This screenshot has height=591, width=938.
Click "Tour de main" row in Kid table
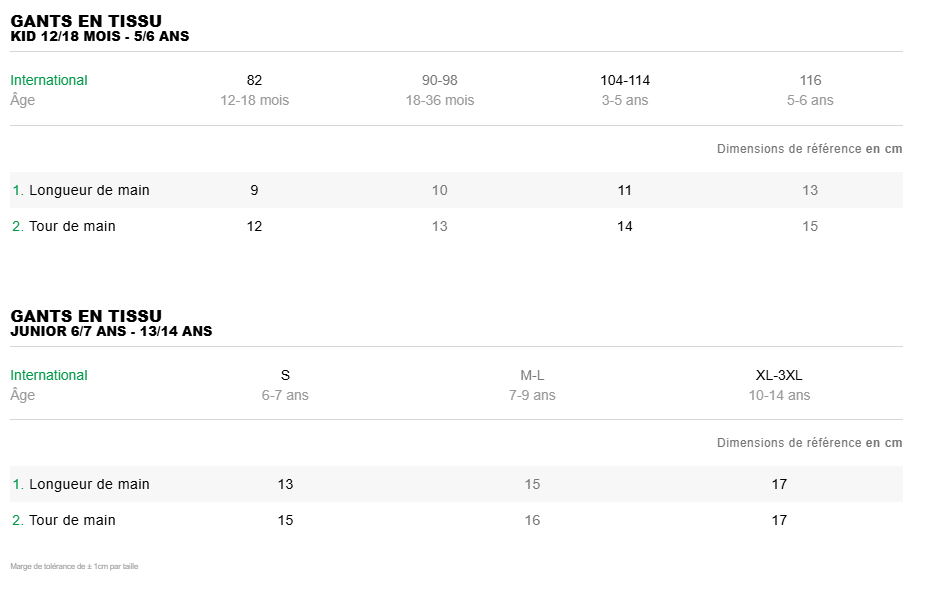click(72, 226)
